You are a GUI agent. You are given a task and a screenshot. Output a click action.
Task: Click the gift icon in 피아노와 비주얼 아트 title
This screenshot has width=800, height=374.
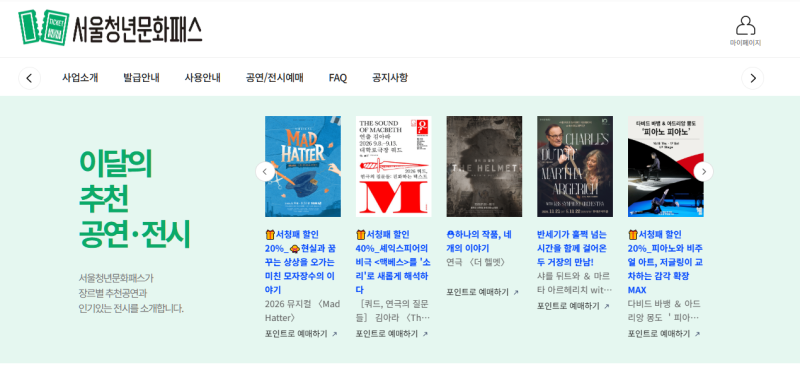pyautogui.click(x=633, y=235)
